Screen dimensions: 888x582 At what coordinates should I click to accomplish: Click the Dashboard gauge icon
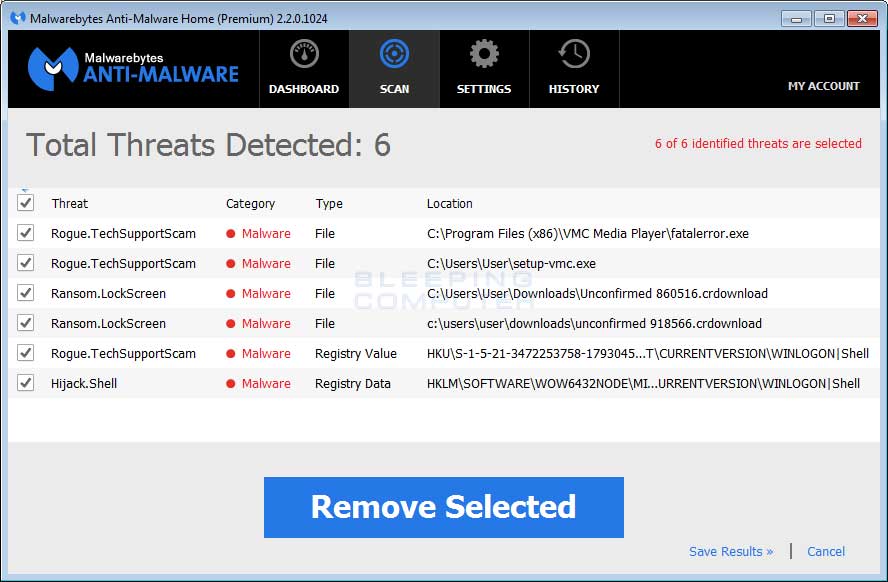click(x=303, y=53)
